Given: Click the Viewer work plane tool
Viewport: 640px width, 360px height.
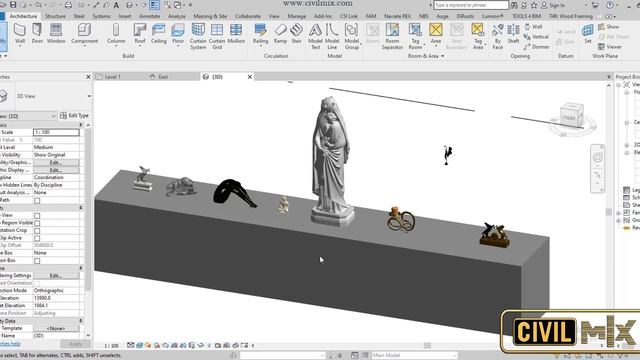Looking at the screenshot, I should coord(610,47).
